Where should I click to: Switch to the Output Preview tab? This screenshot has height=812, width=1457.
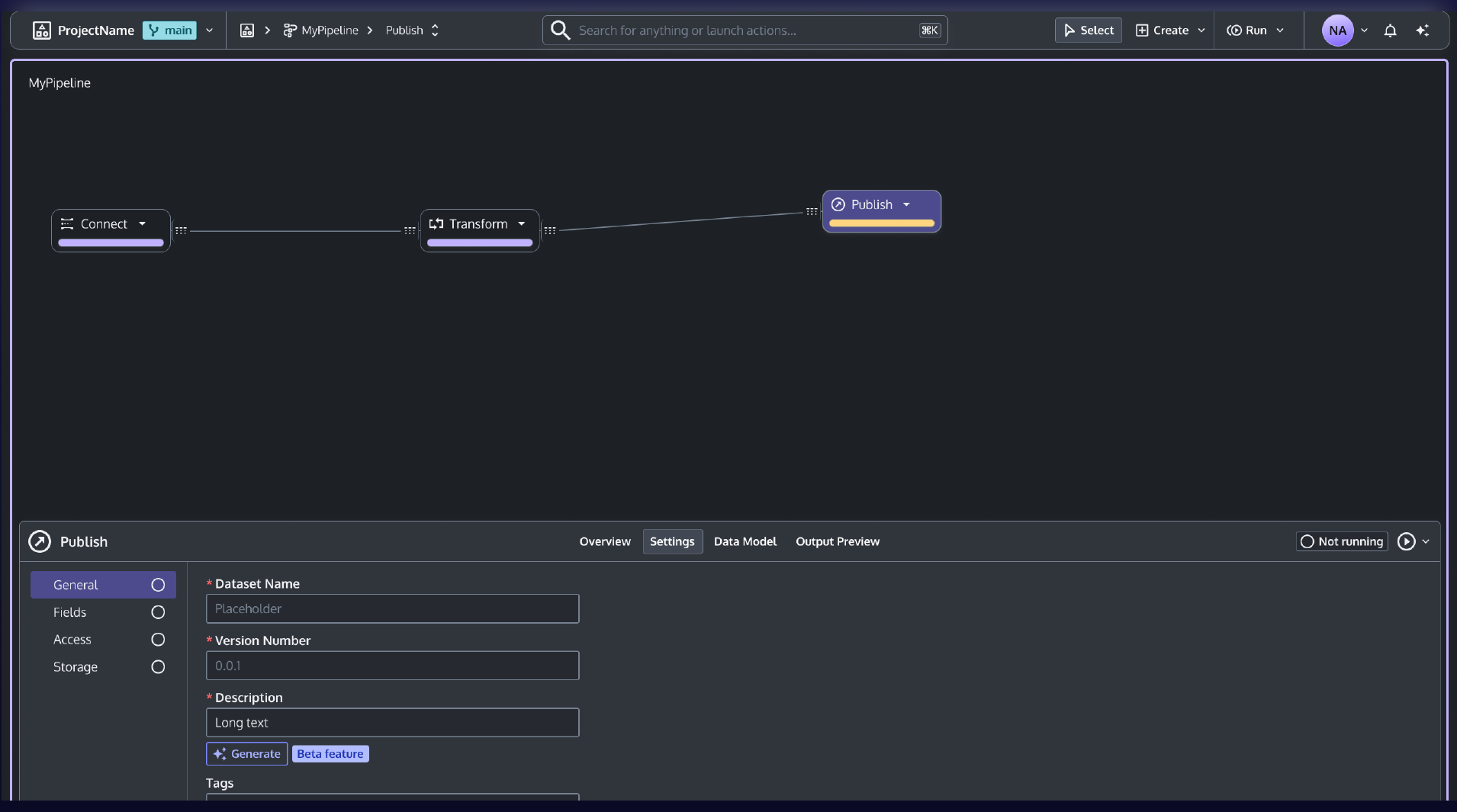pyautogui.click(x=838, y=541)
